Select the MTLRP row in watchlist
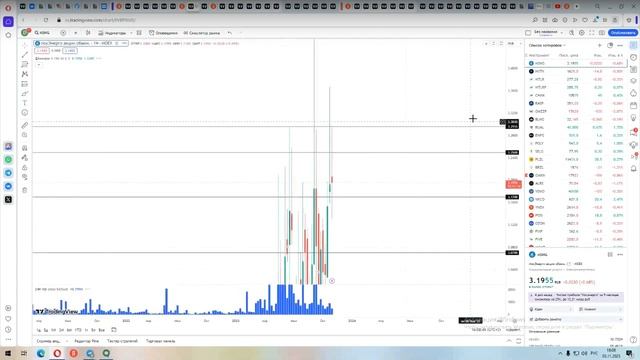The image size is (640, 360). click(x=576, y=87)
